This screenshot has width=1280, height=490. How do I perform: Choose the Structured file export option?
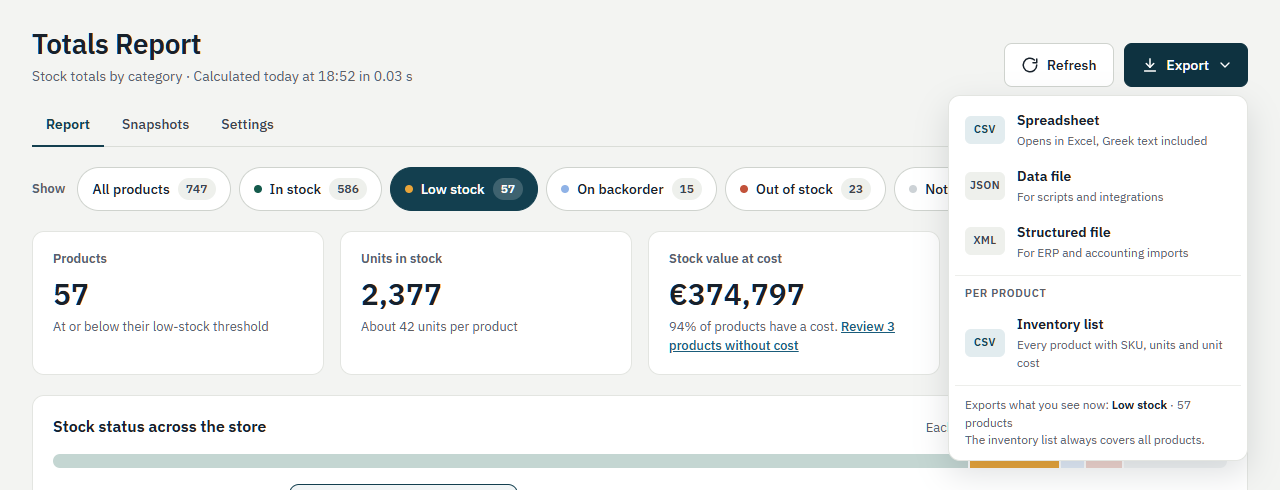pos(1098,242)
